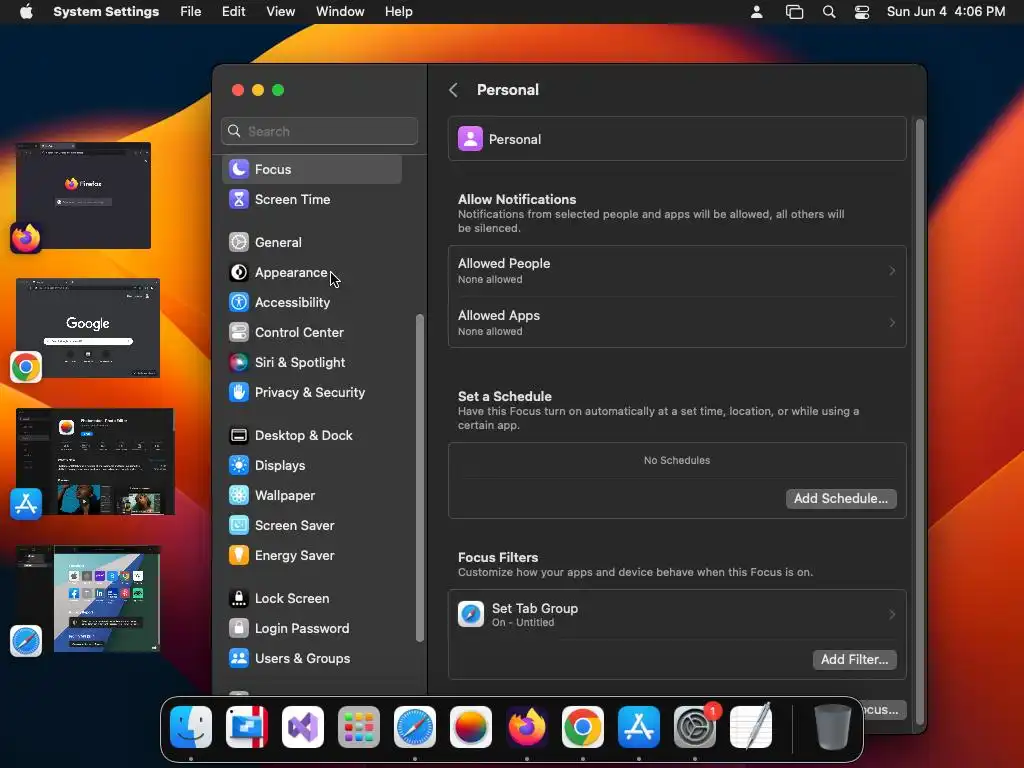Launch Google Chrome from the Dock
This screenshot has height=768, width=1024.
583,727
